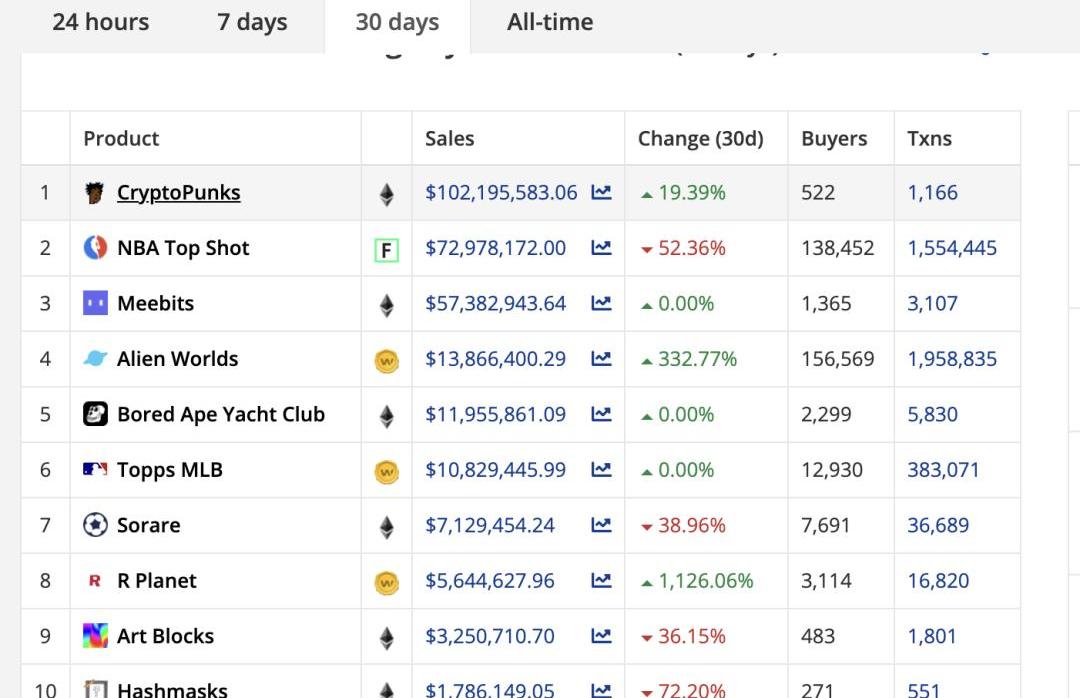Open NBA Top Shot transactions 1,554,445
This screenshot has width=1080, height=698.
point(952,247)
